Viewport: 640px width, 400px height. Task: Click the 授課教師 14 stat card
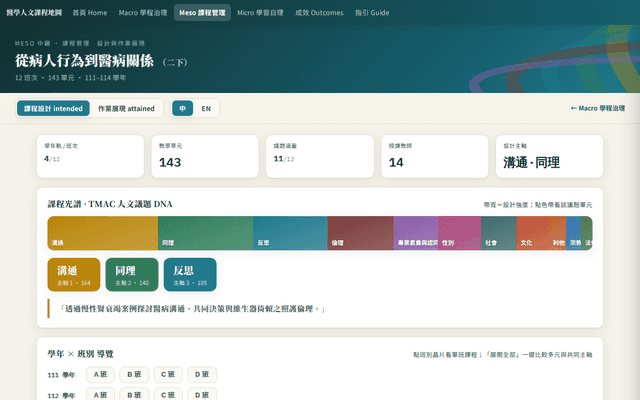click(x=435, y=157)
